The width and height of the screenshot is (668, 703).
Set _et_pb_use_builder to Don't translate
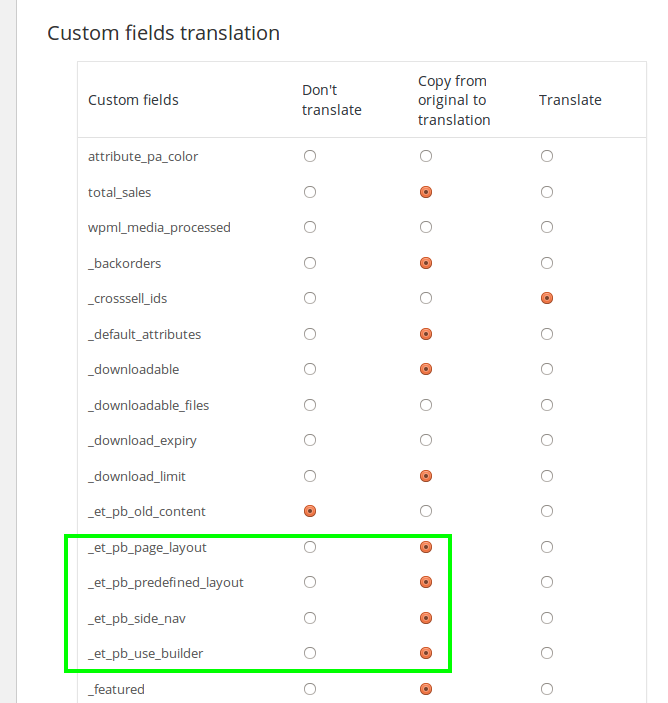[310, 653]
